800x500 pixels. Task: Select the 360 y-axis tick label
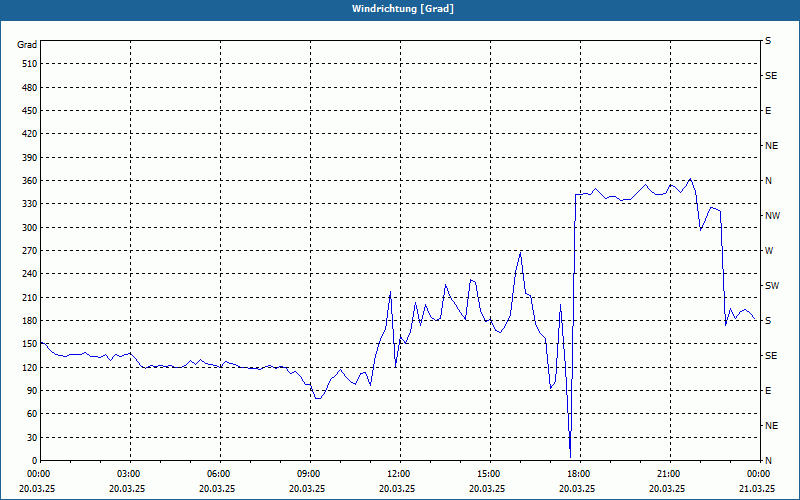30,181
